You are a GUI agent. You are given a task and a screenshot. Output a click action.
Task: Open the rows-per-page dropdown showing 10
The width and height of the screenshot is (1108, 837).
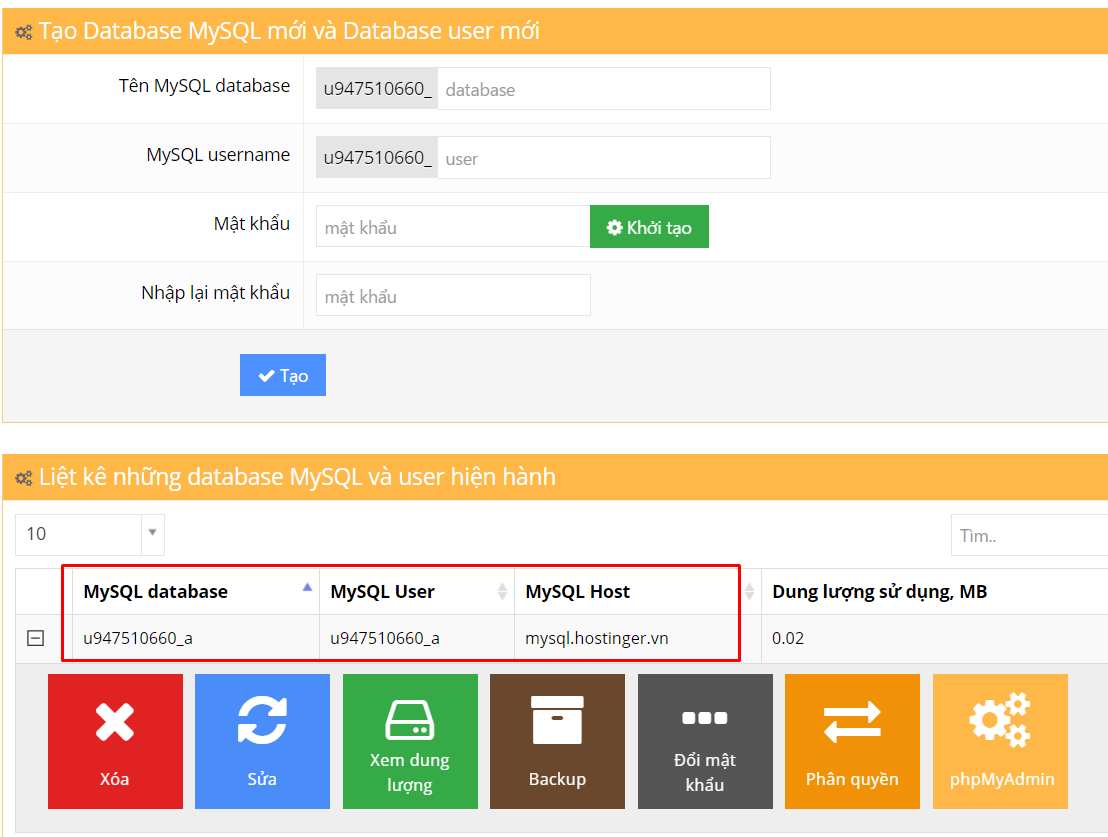tap(90, 534)
